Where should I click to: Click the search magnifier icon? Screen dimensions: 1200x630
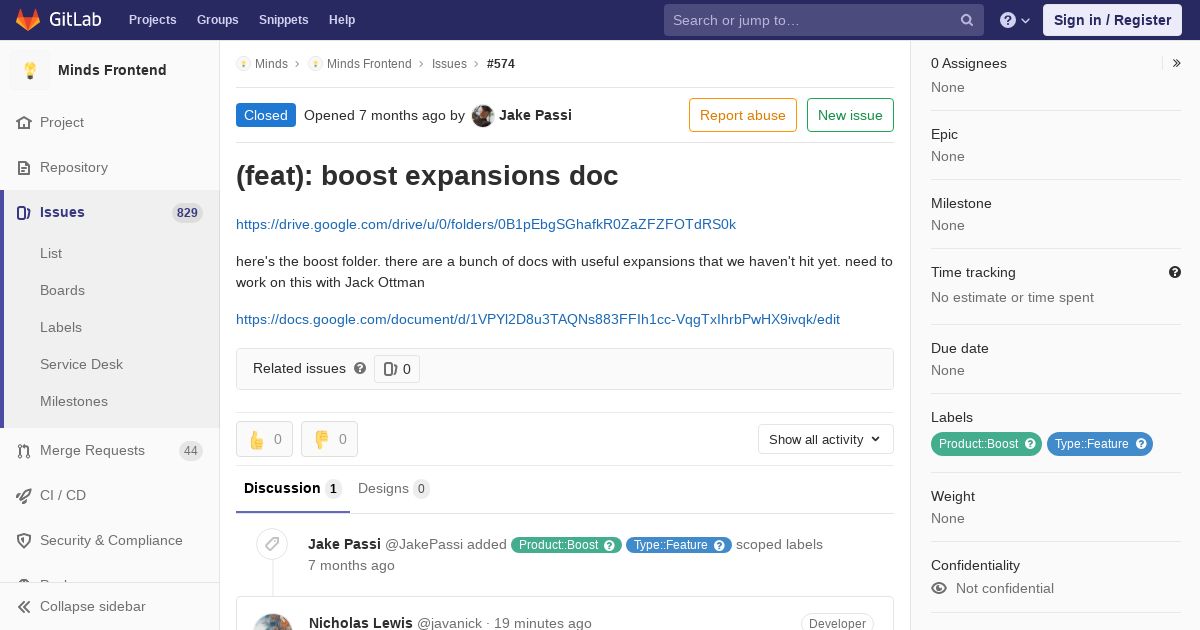(967, 20)
